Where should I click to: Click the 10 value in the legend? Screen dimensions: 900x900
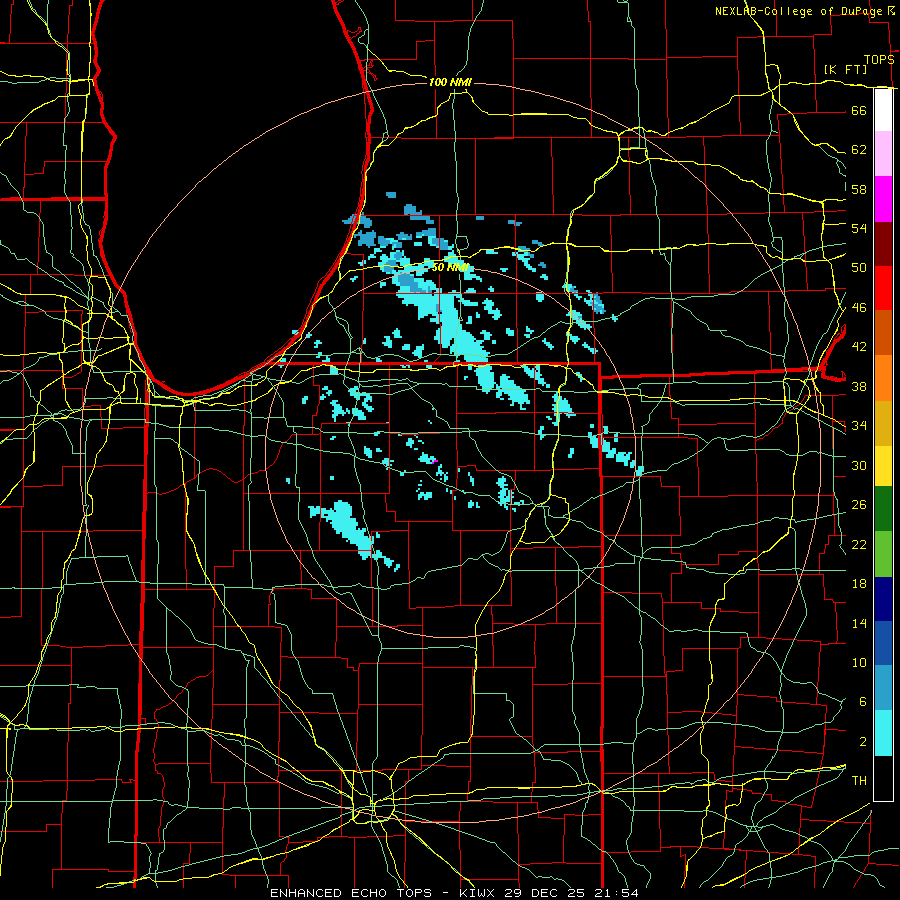[859, 663]
